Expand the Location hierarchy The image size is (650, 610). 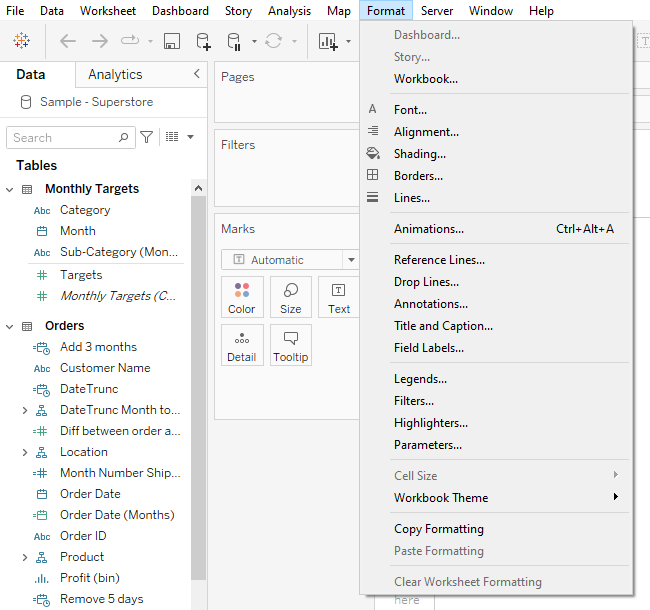coord(25,452)
